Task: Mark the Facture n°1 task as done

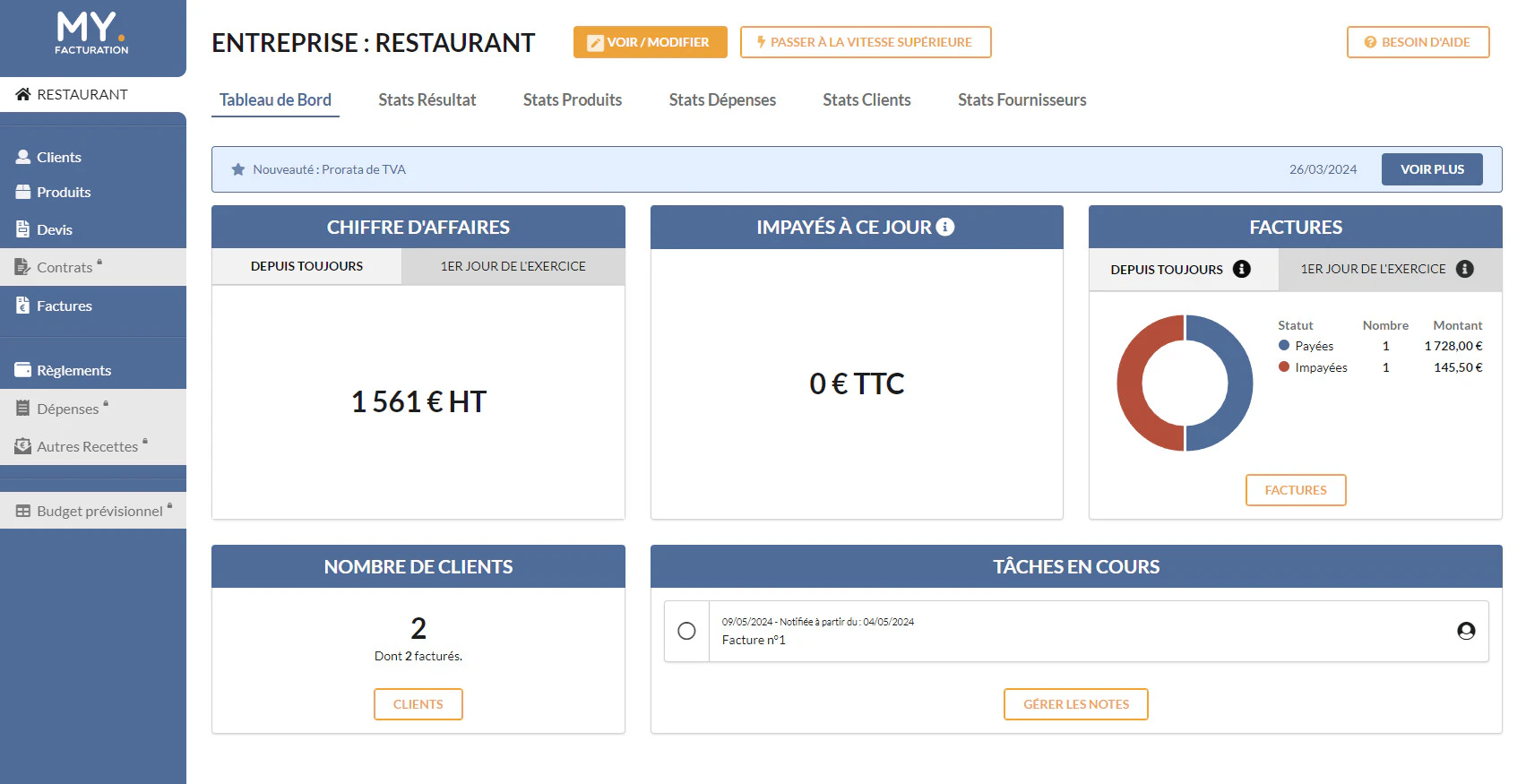Action: pyautogui.click(x=686, y=631)
